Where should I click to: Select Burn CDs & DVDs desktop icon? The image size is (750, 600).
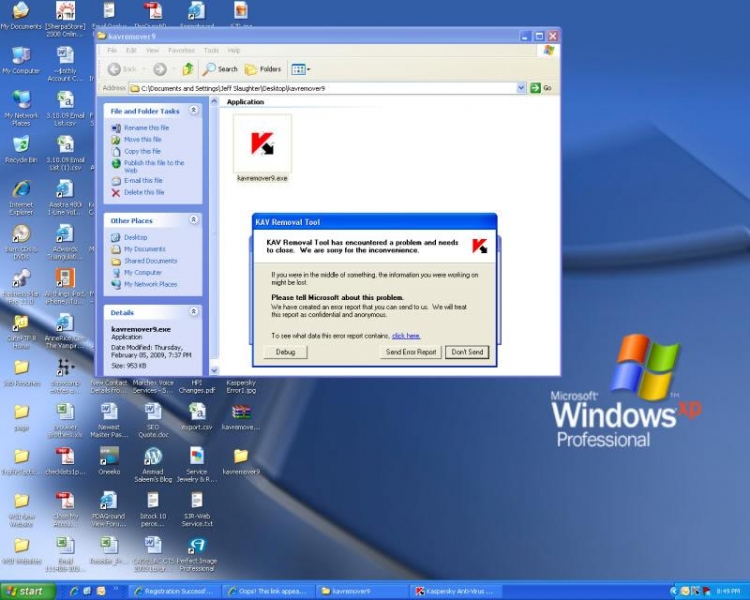pyautogui.click(x=21, y=242)
